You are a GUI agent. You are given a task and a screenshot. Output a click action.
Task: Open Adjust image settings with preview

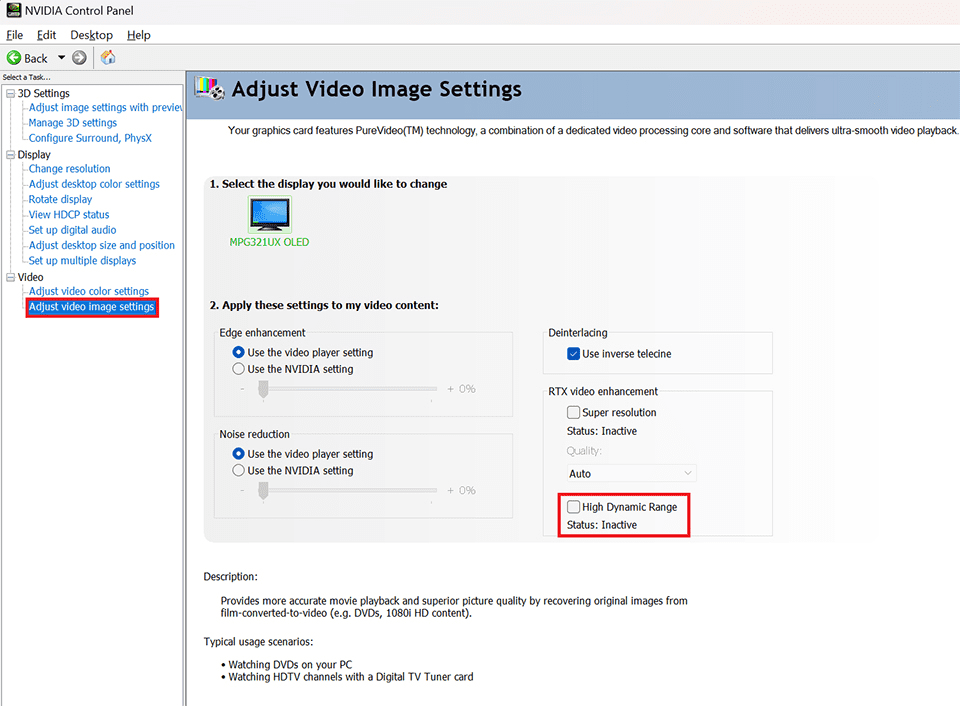coord(105,107)
